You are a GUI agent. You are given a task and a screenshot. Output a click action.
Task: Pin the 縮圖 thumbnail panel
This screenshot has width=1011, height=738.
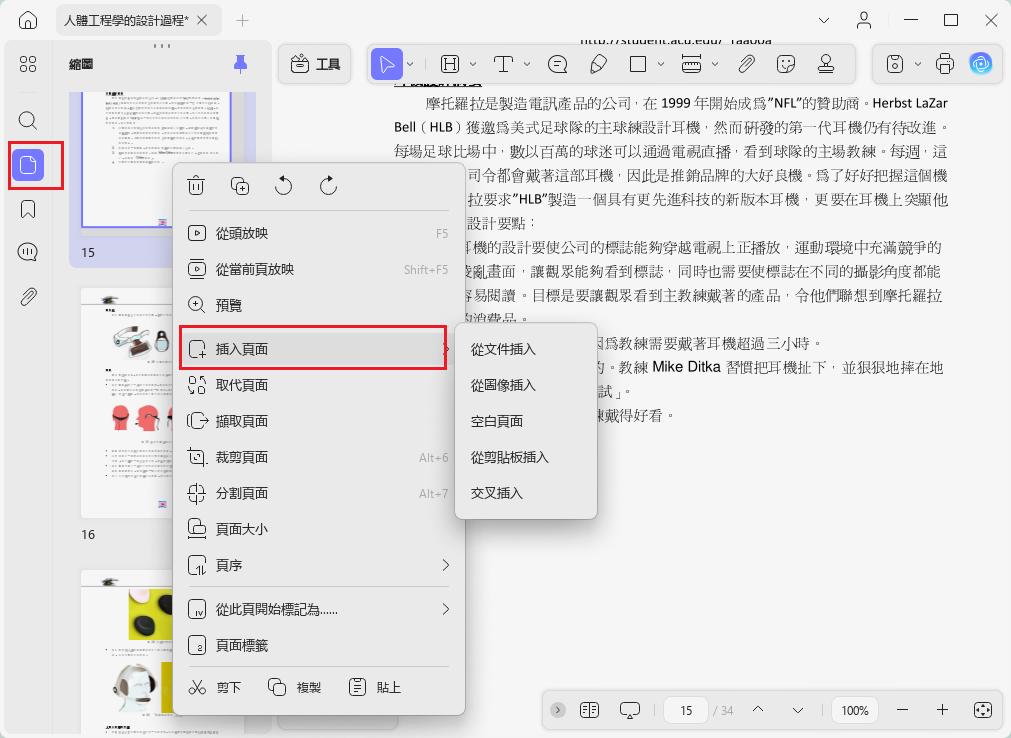[240, 64]
